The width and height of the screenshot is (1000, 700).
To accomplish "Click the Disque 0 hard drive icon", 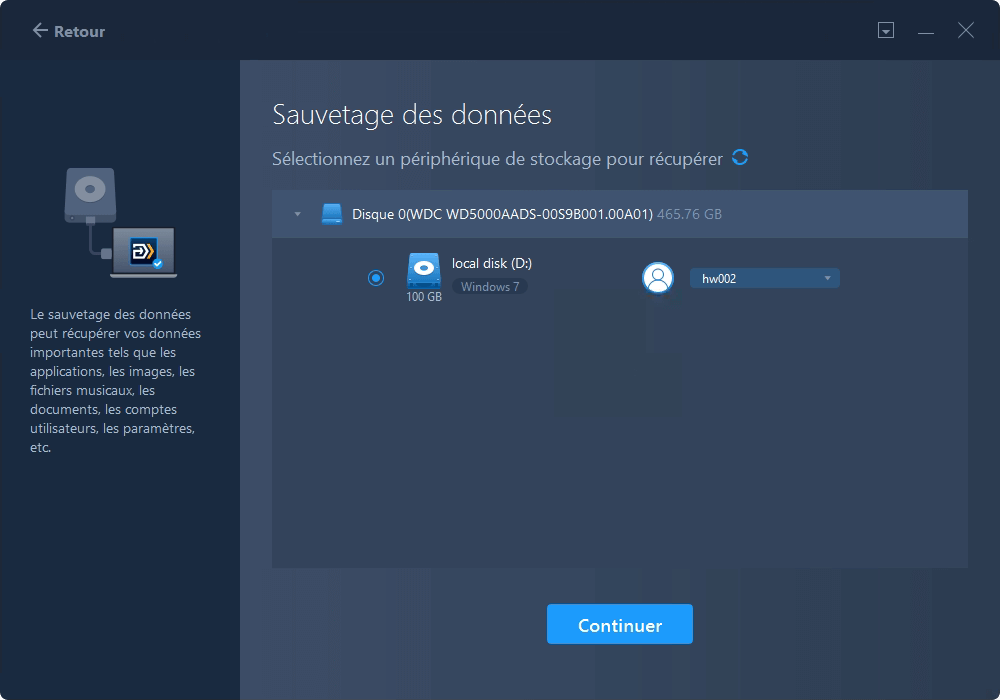I will (331, 214).
